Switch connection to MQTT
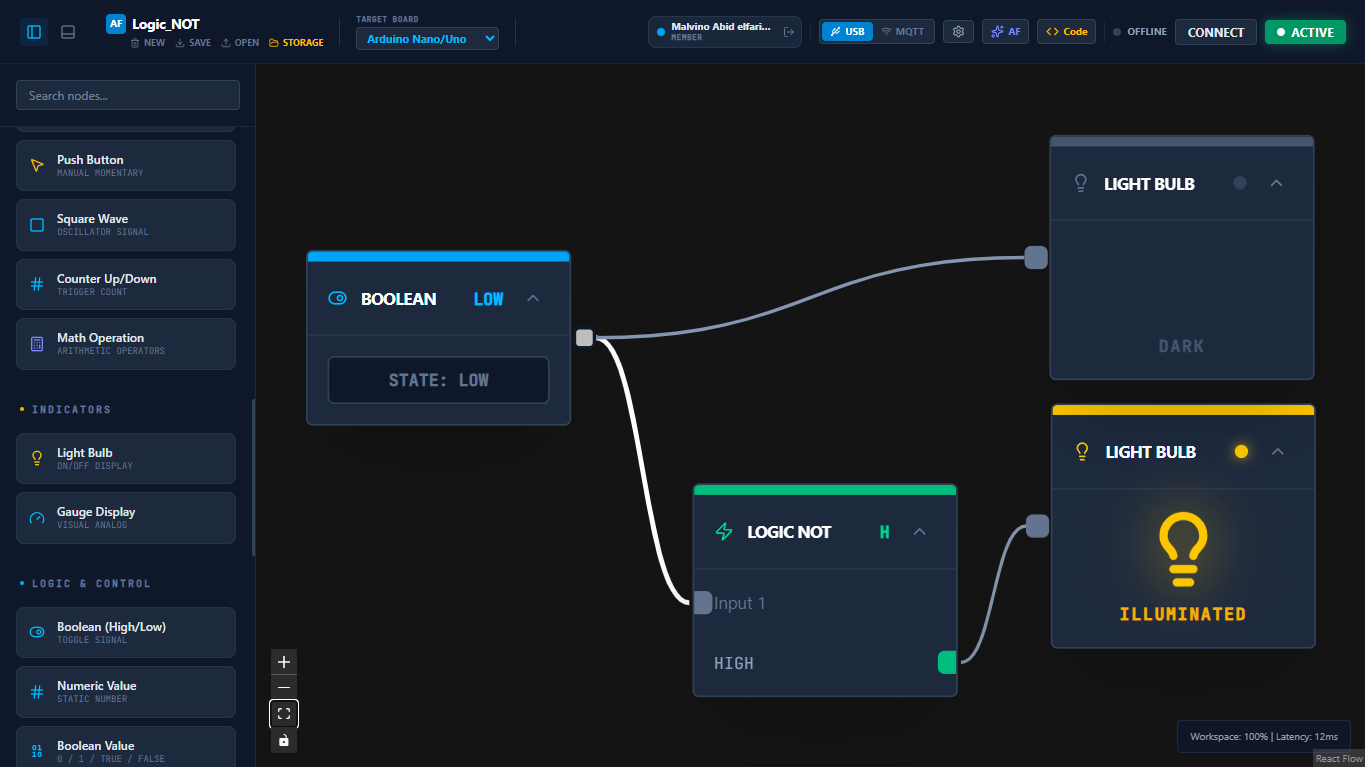 (903, 32)
